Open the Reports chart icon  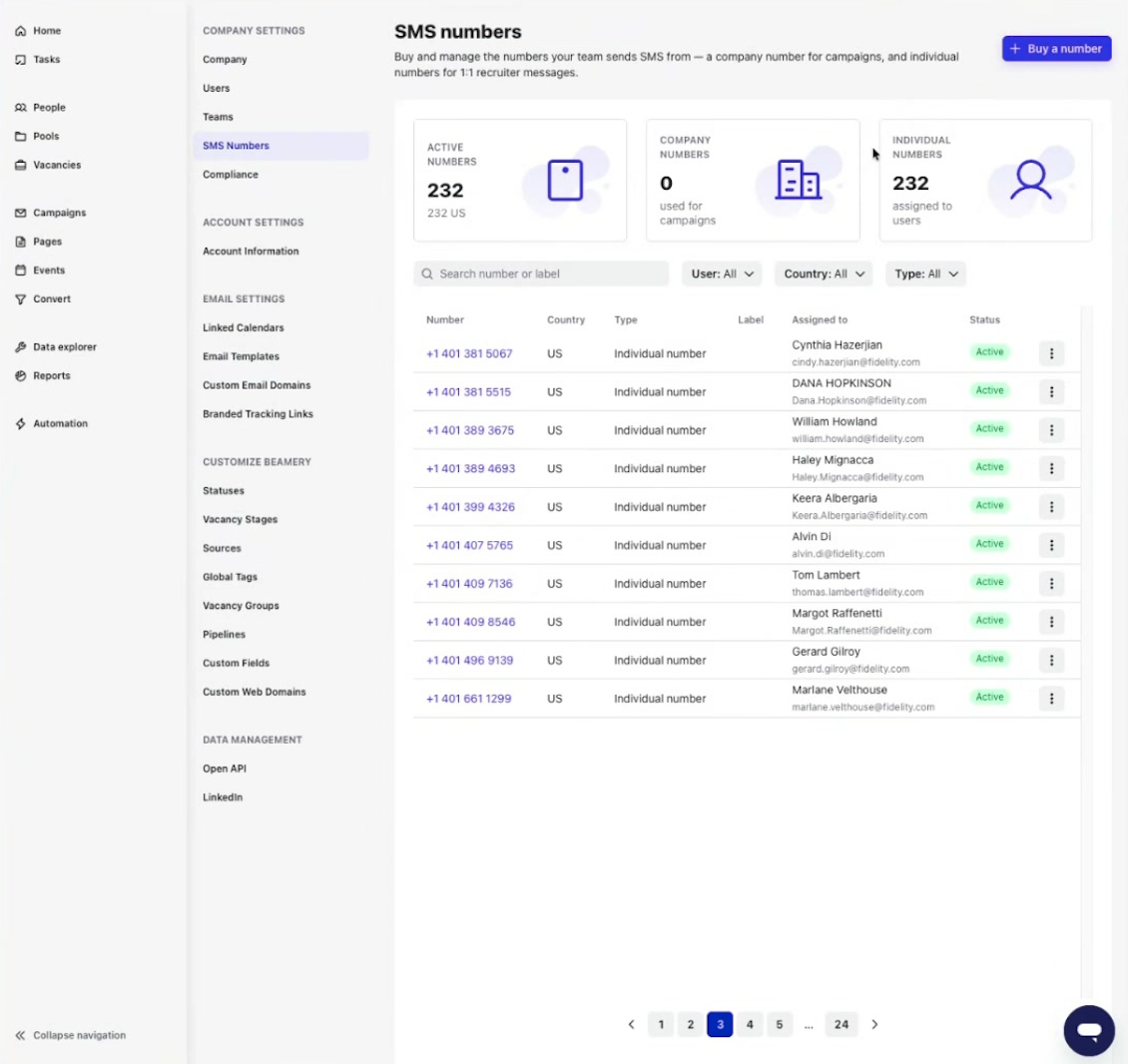tap(20, 375)
